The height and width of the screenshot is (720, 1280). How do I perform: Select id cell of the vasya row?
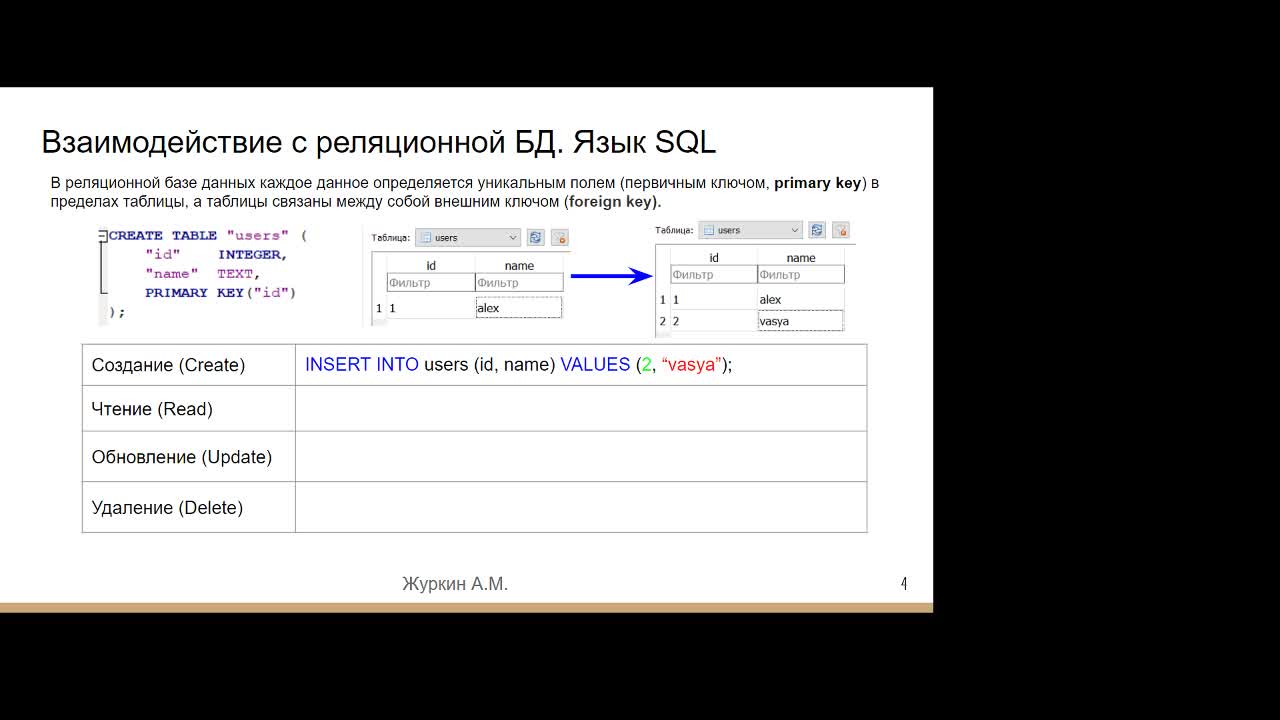tap(714, 321)
